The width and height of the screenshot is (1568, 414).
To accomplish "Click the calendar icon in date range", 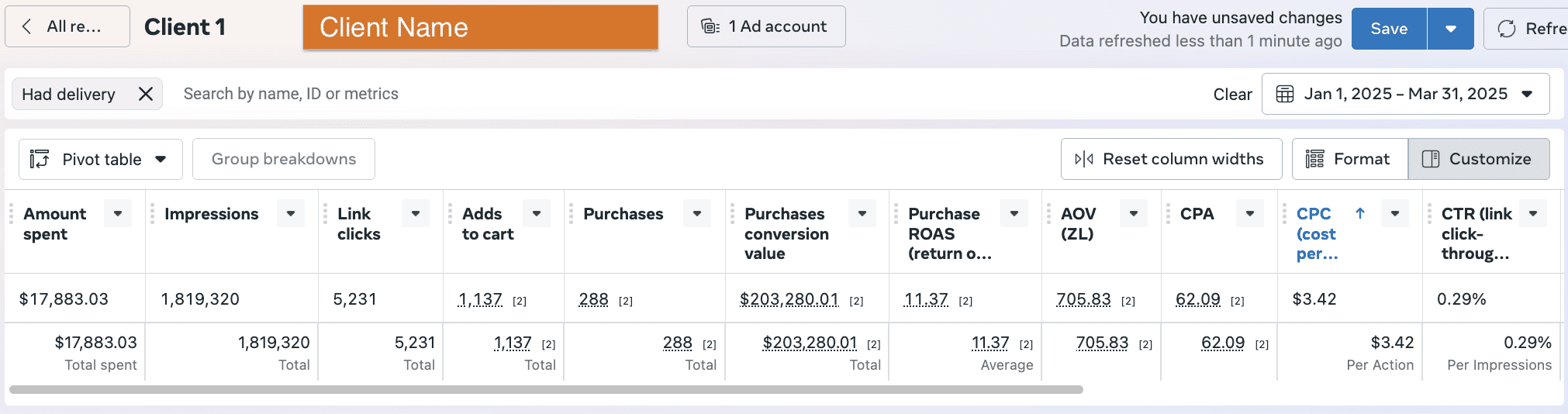I will [1285, 94].
